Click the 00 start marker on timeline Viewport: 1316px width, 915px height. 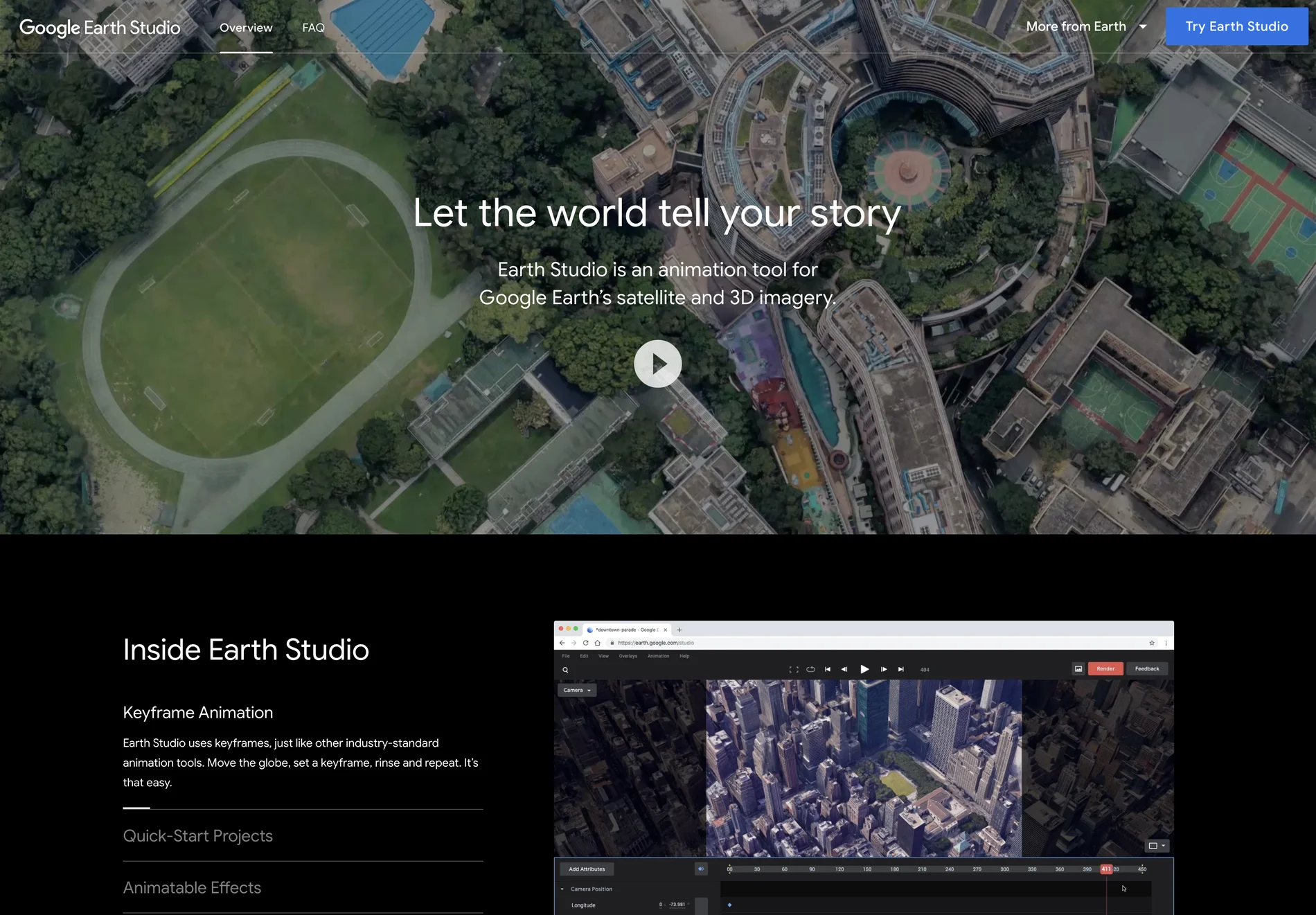point(729,869)
